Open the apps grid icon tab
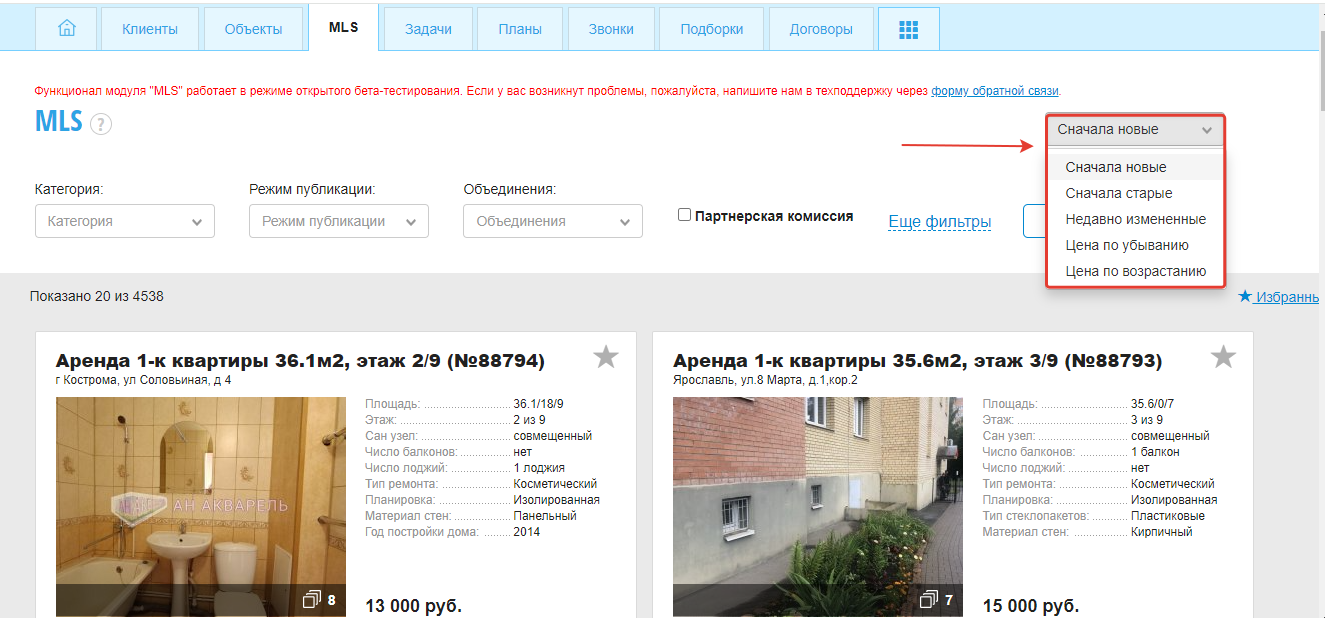The image size is (1325, 618). tap(908, 29)
